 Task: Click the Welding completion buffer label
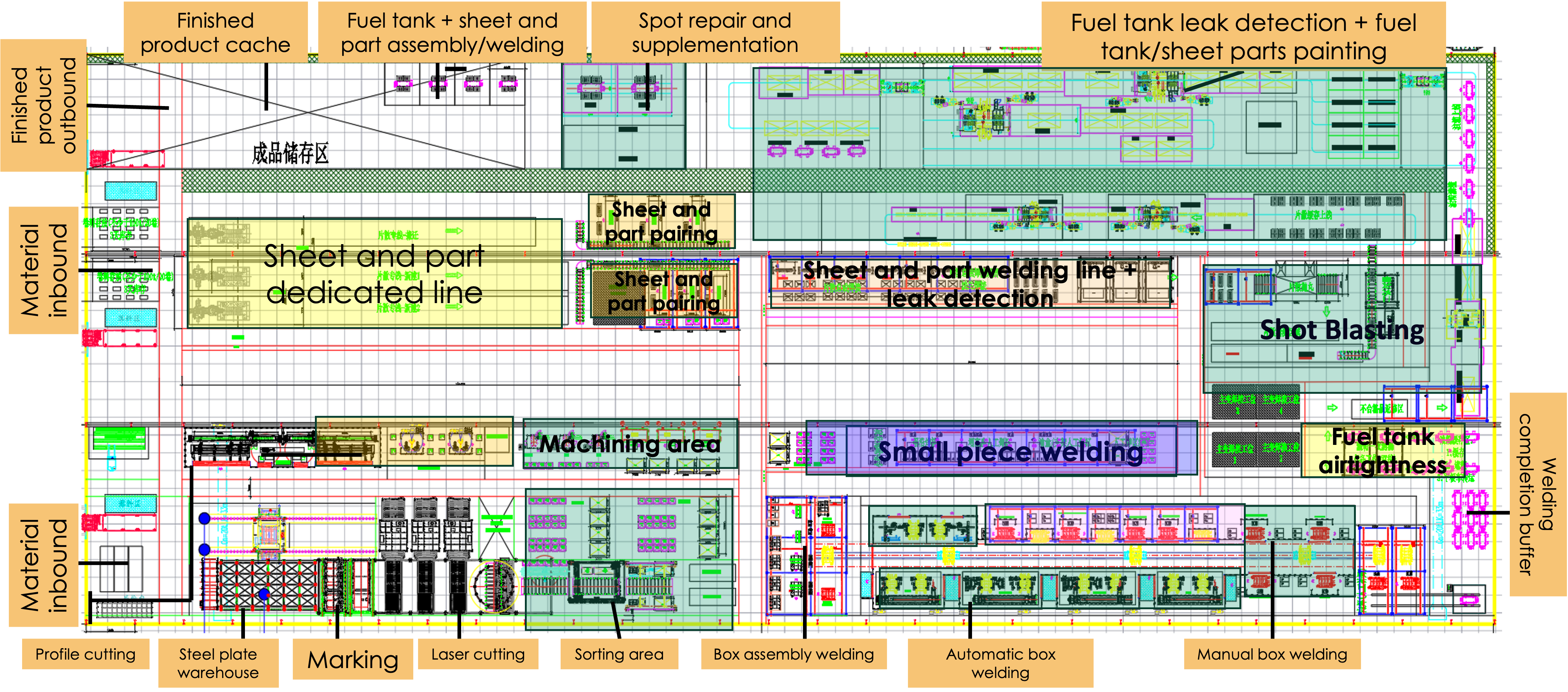[x=1537, y=494]
